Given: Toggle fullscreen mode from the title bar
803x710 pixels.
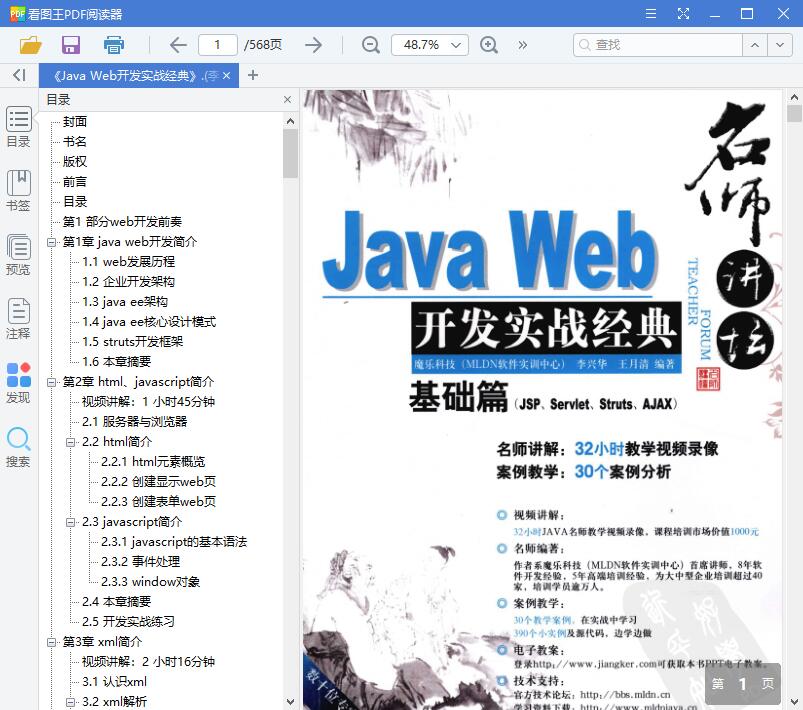Looking at the screenshot, I should (684, 13).
